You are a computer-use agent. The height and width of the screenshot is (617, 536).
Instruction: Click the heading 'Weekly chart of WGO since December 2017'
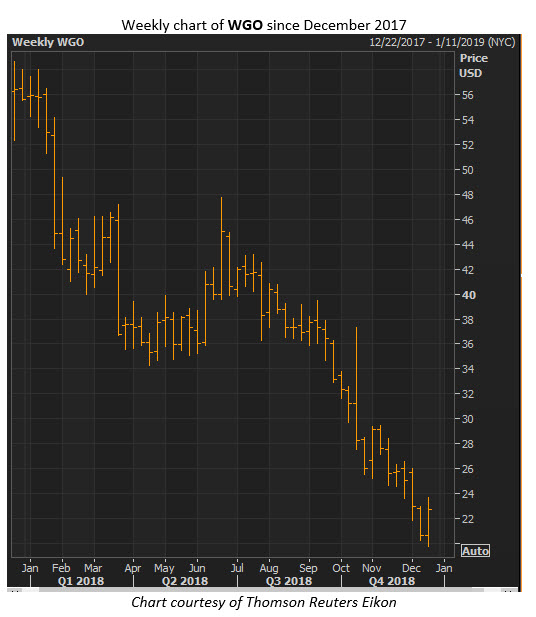click(264, 25)
